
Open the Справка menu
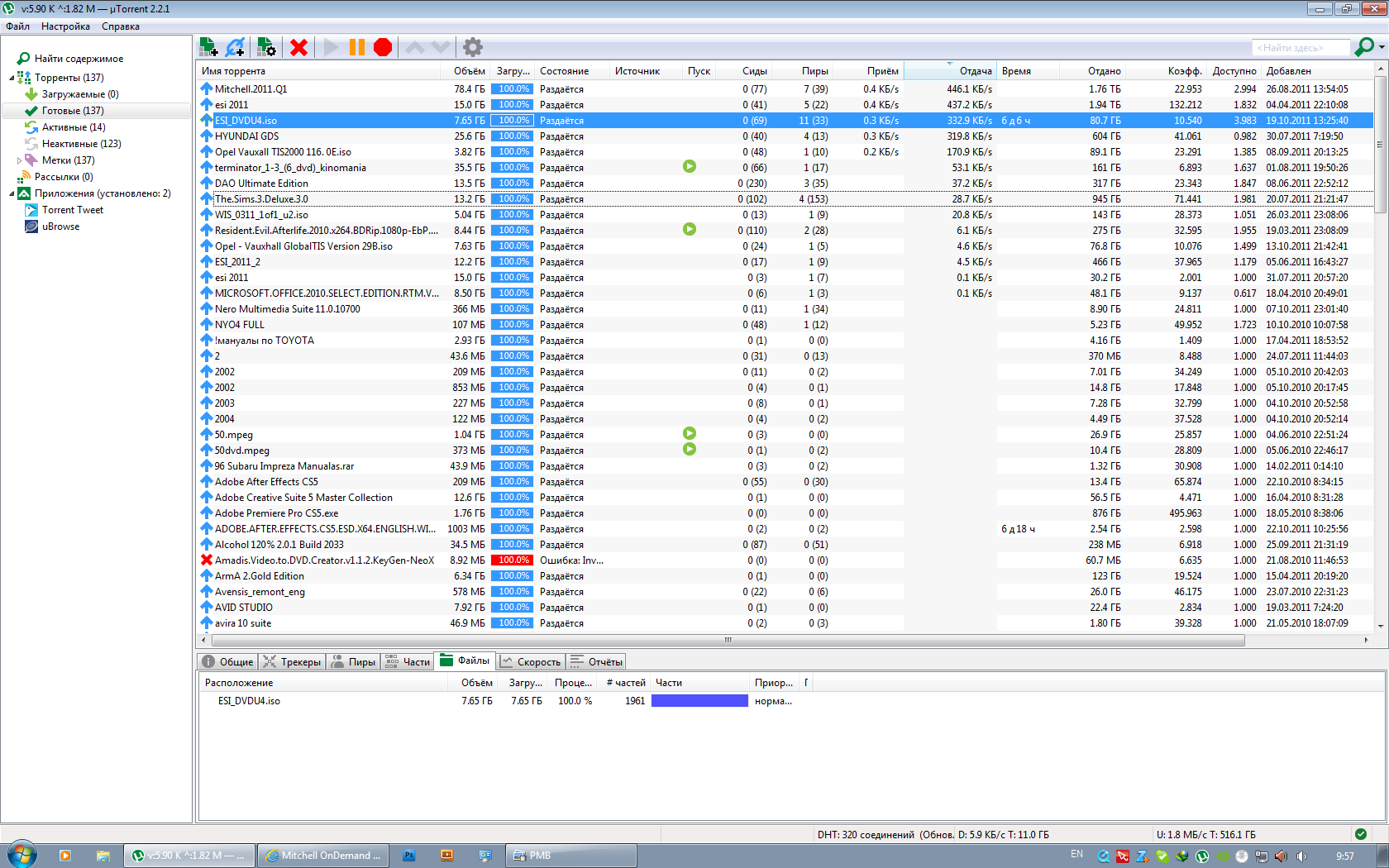coord(121,26)
